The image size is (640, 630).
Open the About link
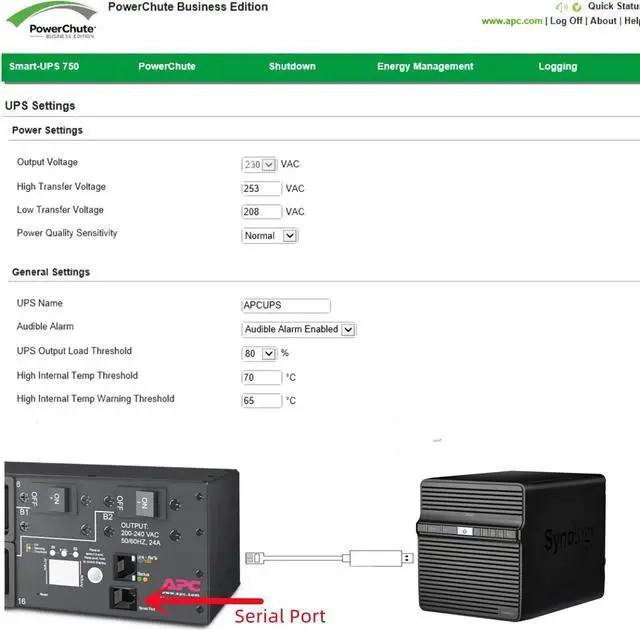603,21
